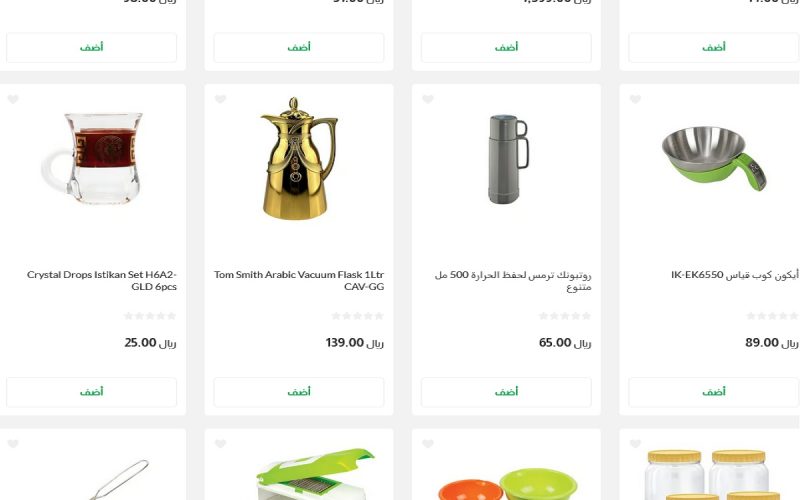800x500 pixels.
Task: Click heart on green vegetable slicer card
Action: point(220,444)
